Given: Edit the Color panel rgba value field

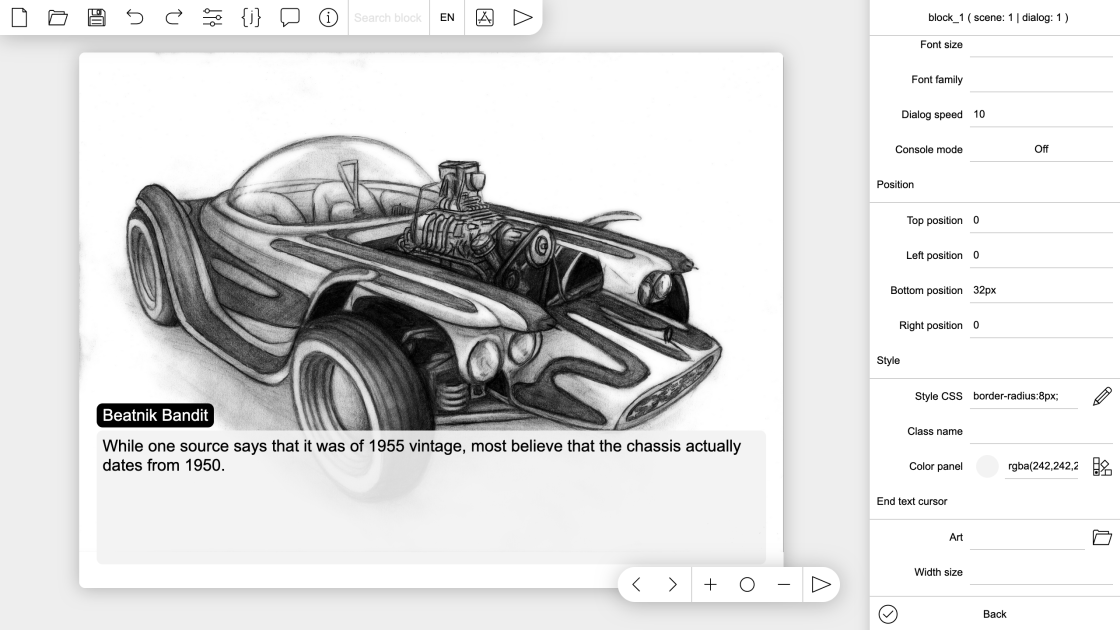Looking at the screenshot, I should 1041,466.
